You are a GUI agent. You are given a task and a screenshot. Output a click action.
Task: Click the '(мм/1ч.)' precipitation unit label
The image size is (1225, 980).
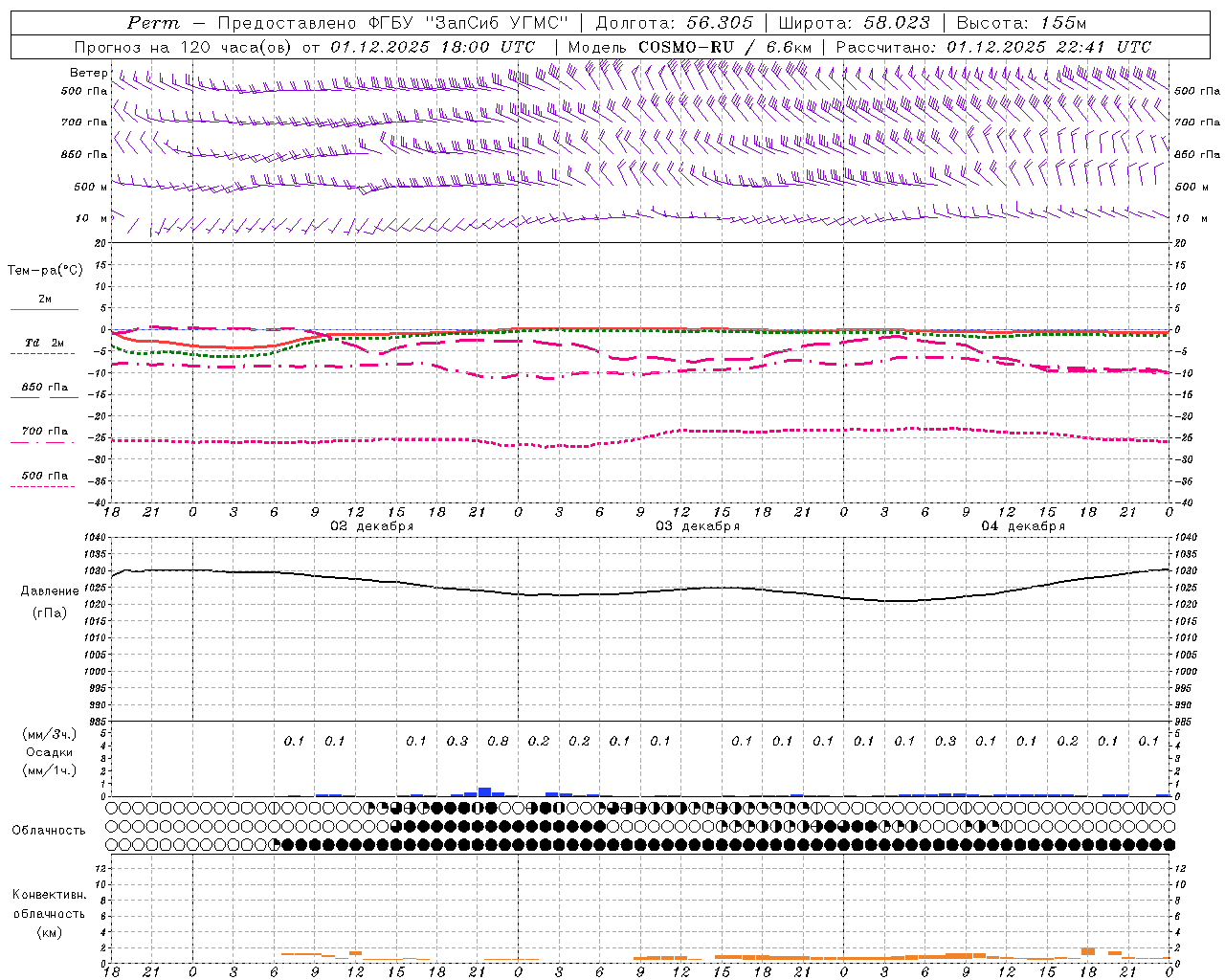49,770
